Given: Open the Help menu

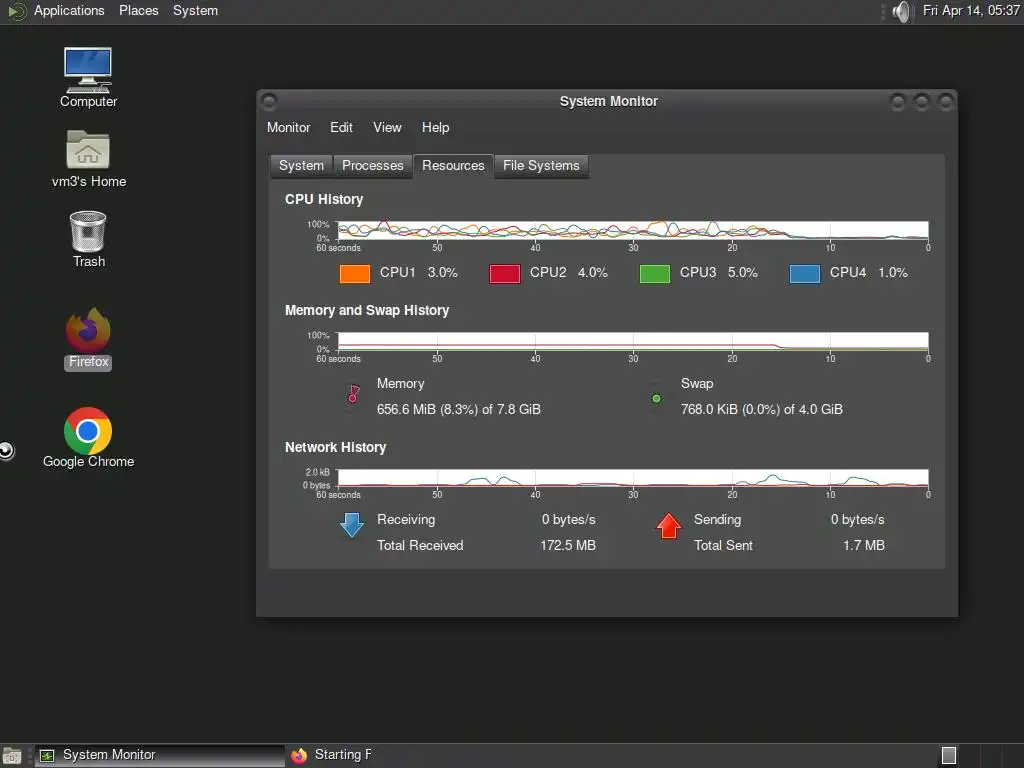Looking at the screenshot, I should coord(435,127).
